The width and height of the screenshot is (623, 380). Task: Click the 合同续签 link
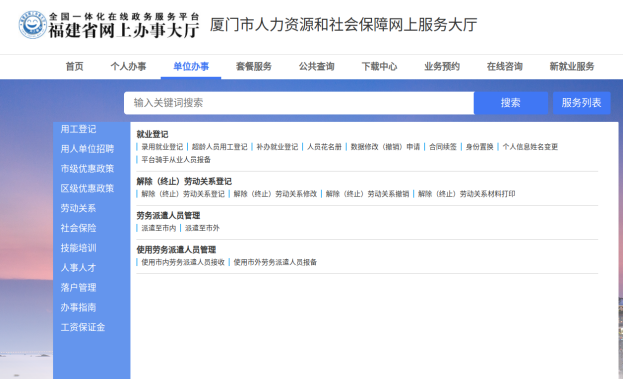click(443, 147)
